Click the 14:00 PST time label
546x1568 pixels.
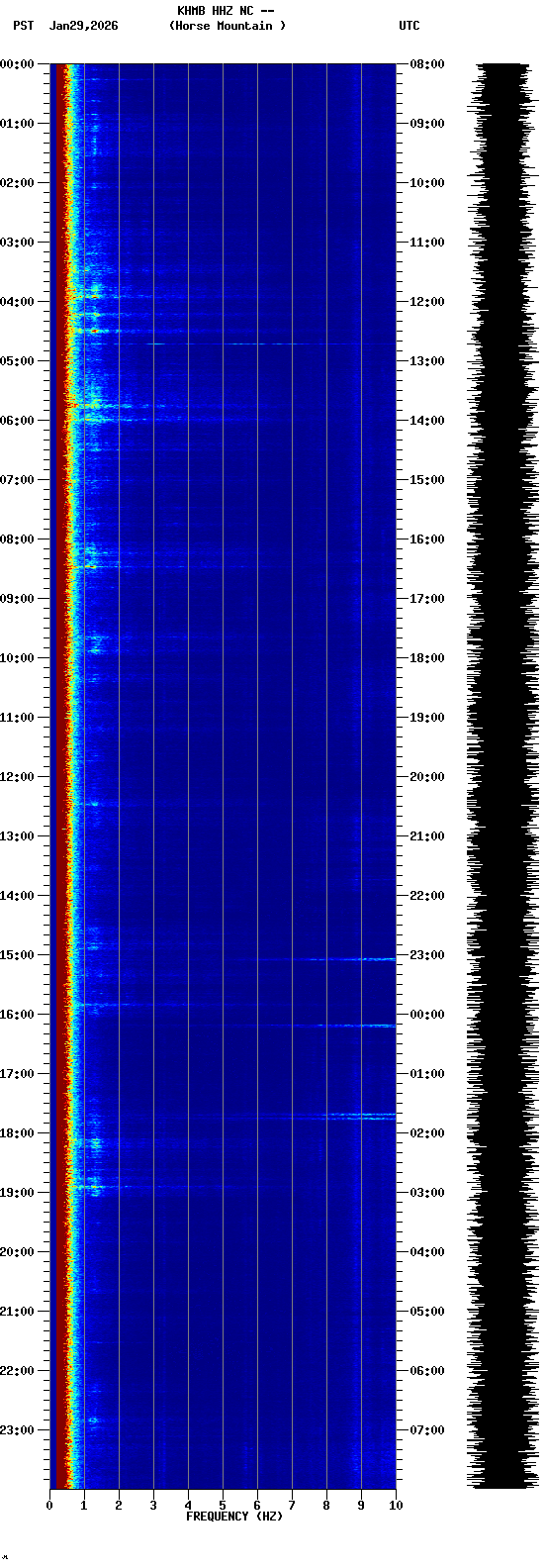point(17,896)
